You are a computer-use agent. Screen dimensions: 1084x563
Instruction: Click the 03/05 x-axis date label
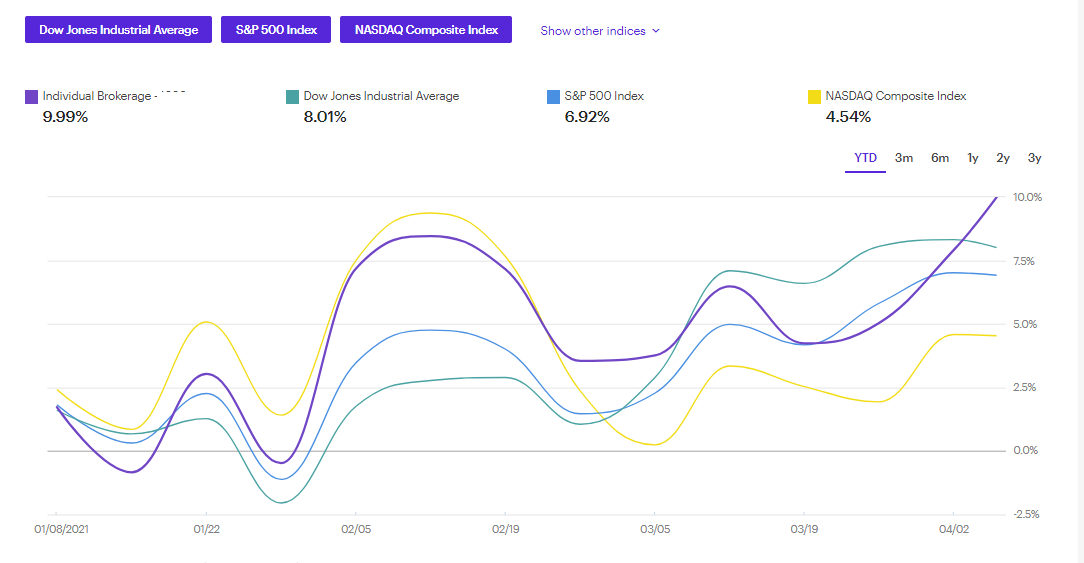tap(655, 529)
